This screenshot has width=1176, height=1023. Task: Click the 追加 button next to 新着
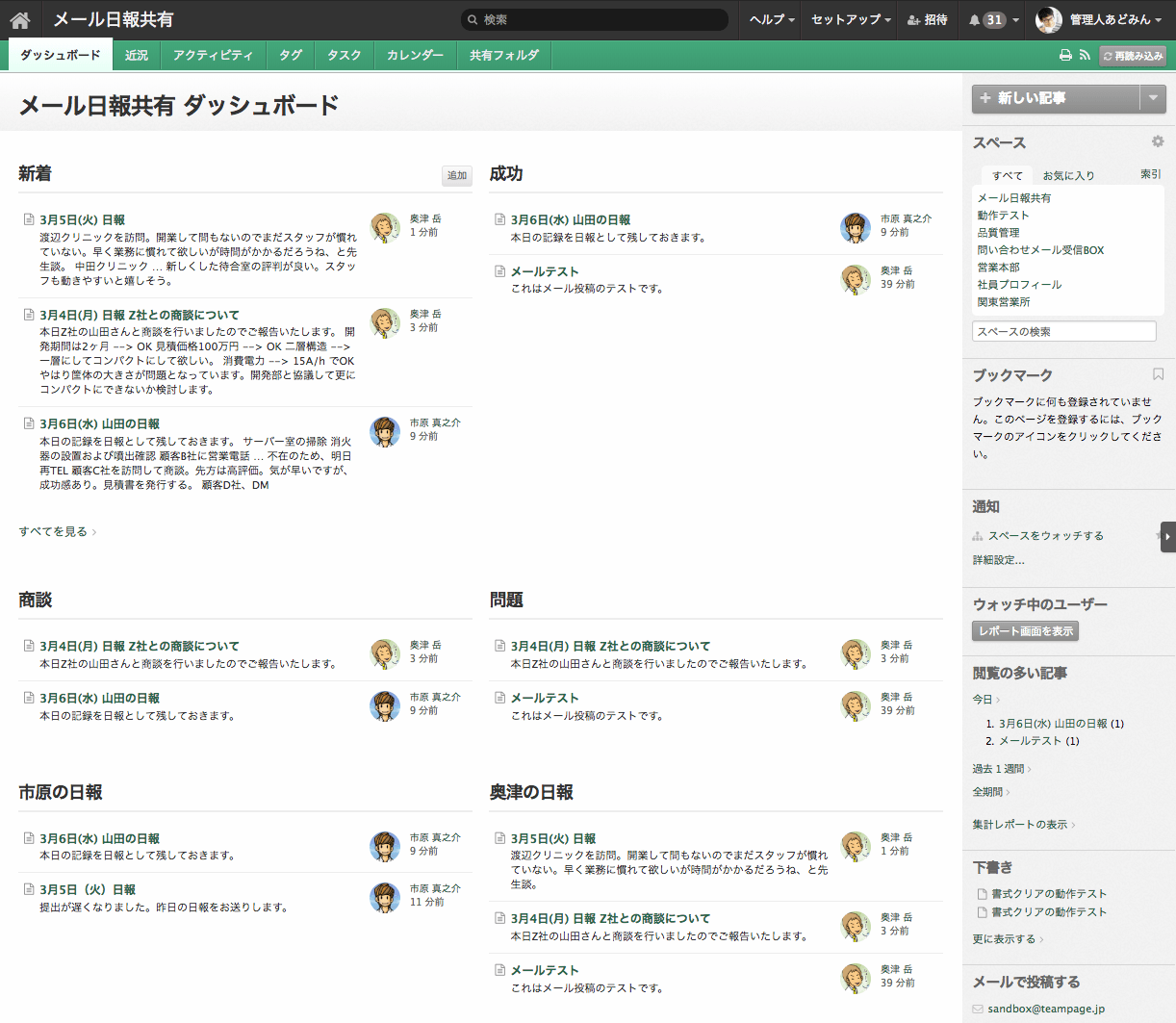tap(457, 175)
